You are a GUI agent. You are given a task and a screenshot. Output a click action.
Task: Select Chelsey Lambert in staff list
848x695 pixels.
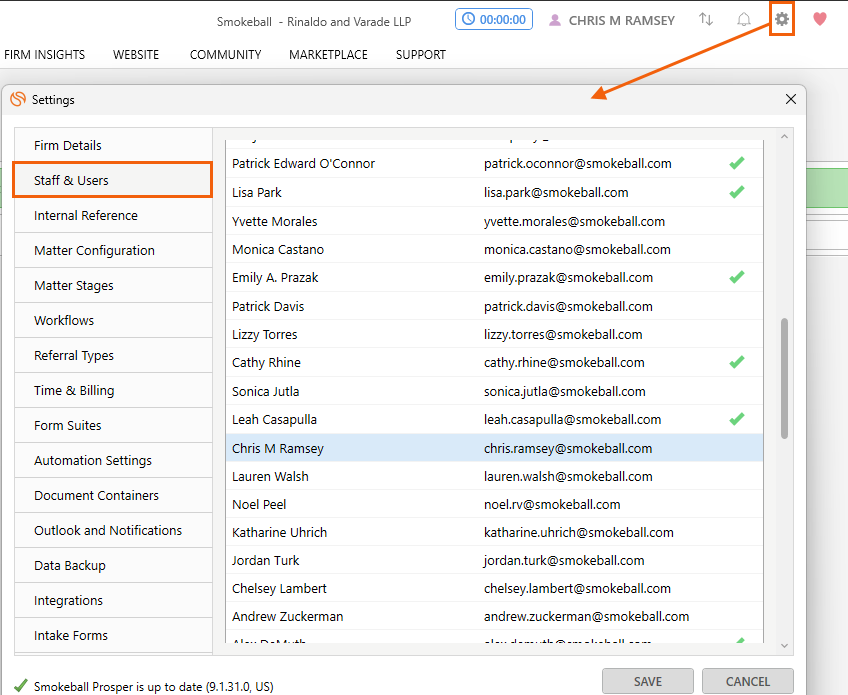pos(494,588)
